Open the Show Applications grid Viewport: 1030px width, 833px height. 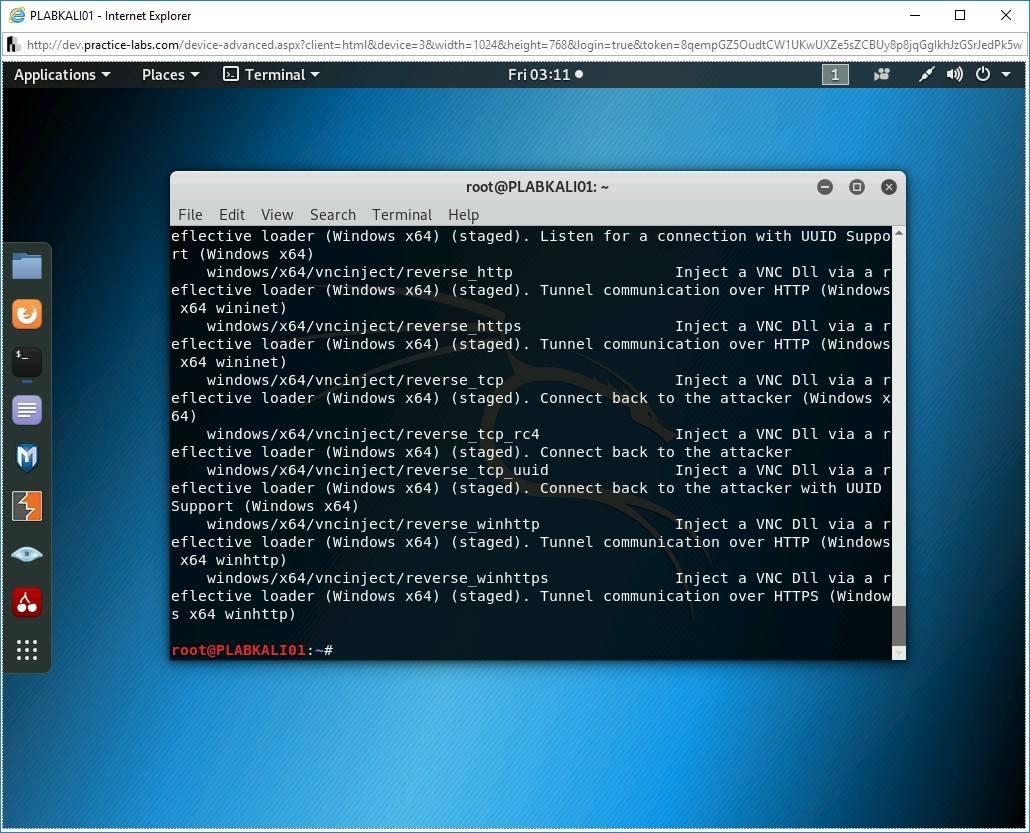pyautogui.click(x=27, y=650)
